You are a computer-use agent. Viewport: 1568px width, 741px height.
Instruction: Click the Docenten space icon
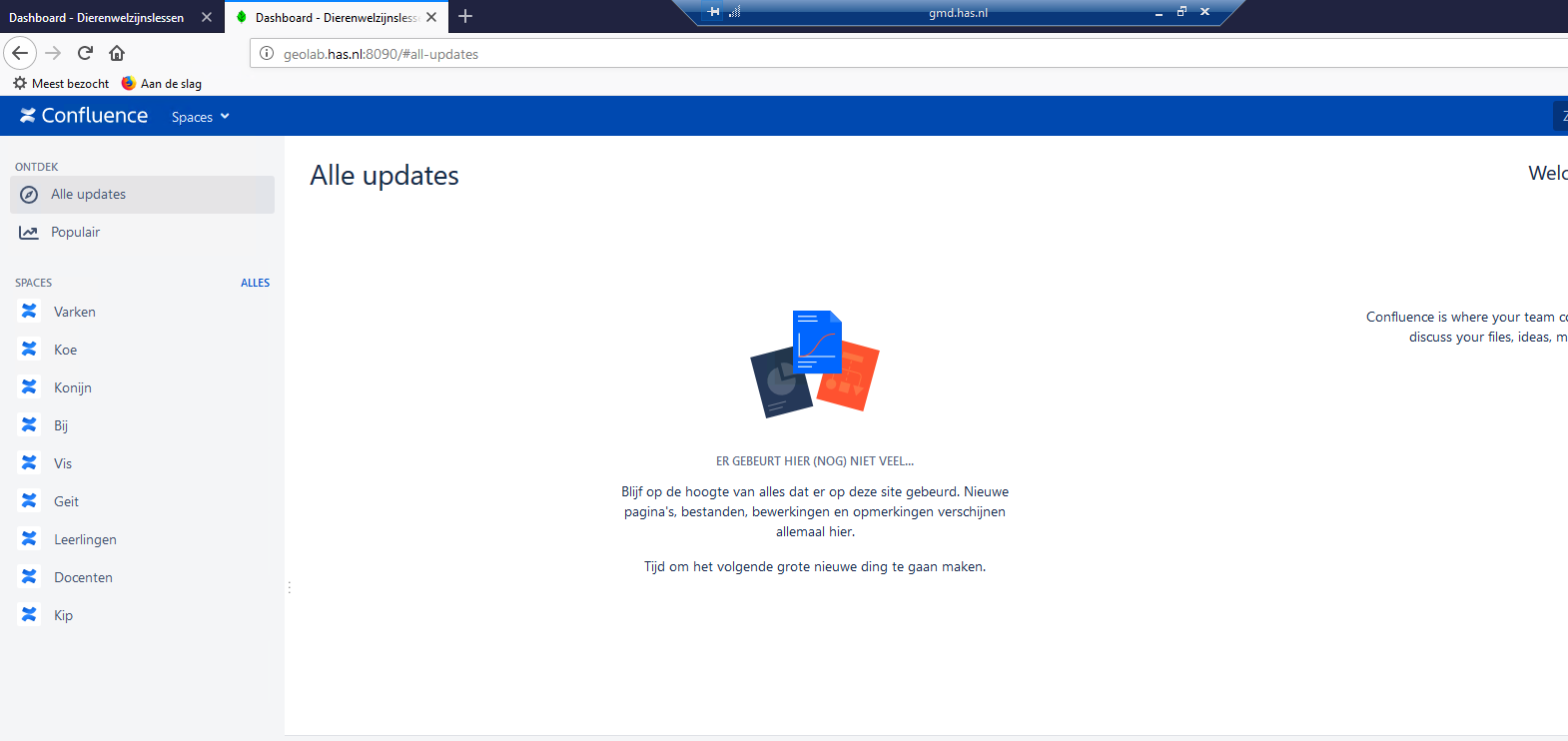coord(29,577)
